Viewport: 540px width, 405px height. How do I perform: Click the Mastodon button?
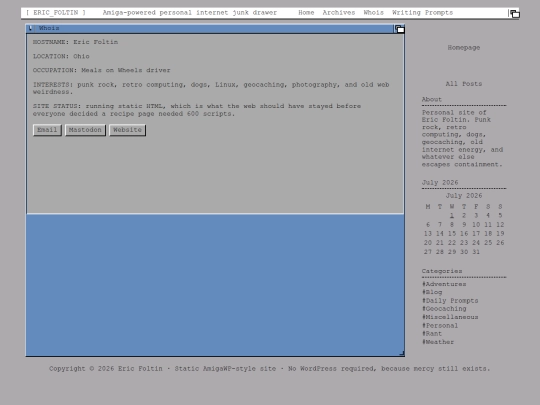coord(85,130)
